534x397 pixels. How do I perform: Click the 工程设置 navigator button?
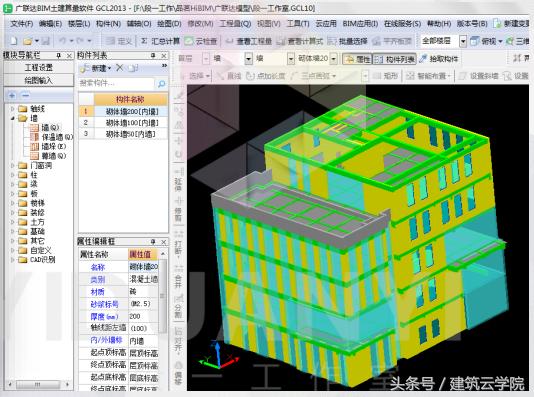tap(38, 67)
